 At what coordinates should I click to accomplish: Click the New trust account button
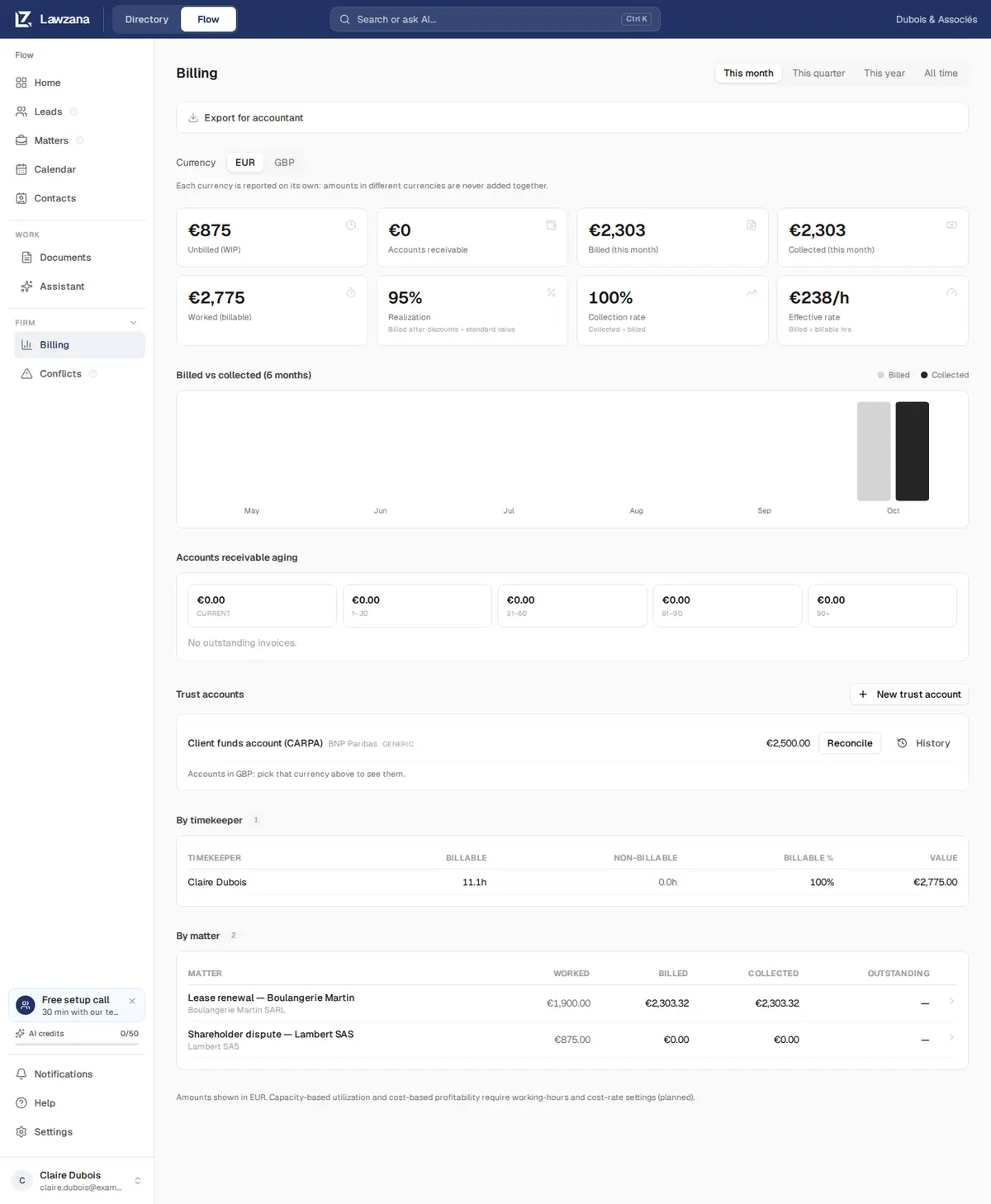(909, 694)
